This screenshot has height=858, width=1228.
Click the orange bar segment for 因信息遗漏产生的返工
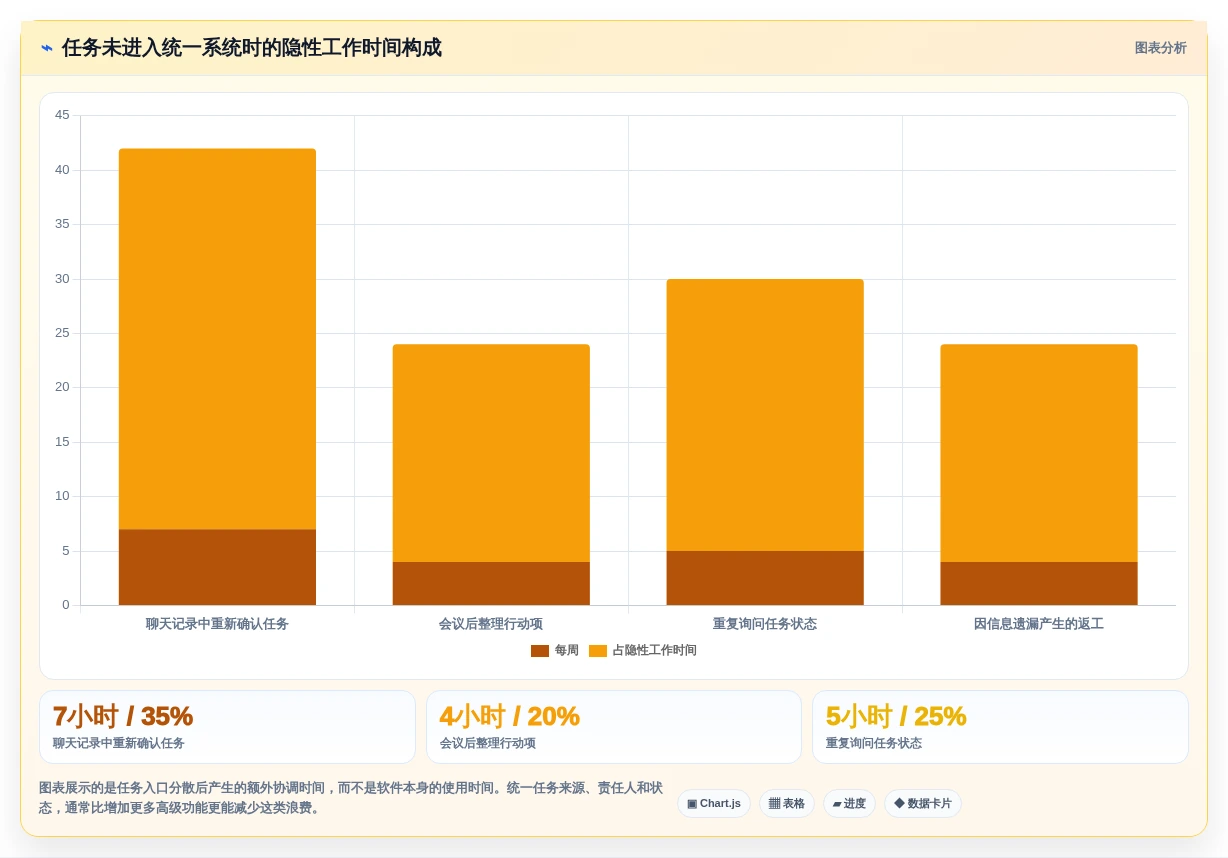(1039, 453)
